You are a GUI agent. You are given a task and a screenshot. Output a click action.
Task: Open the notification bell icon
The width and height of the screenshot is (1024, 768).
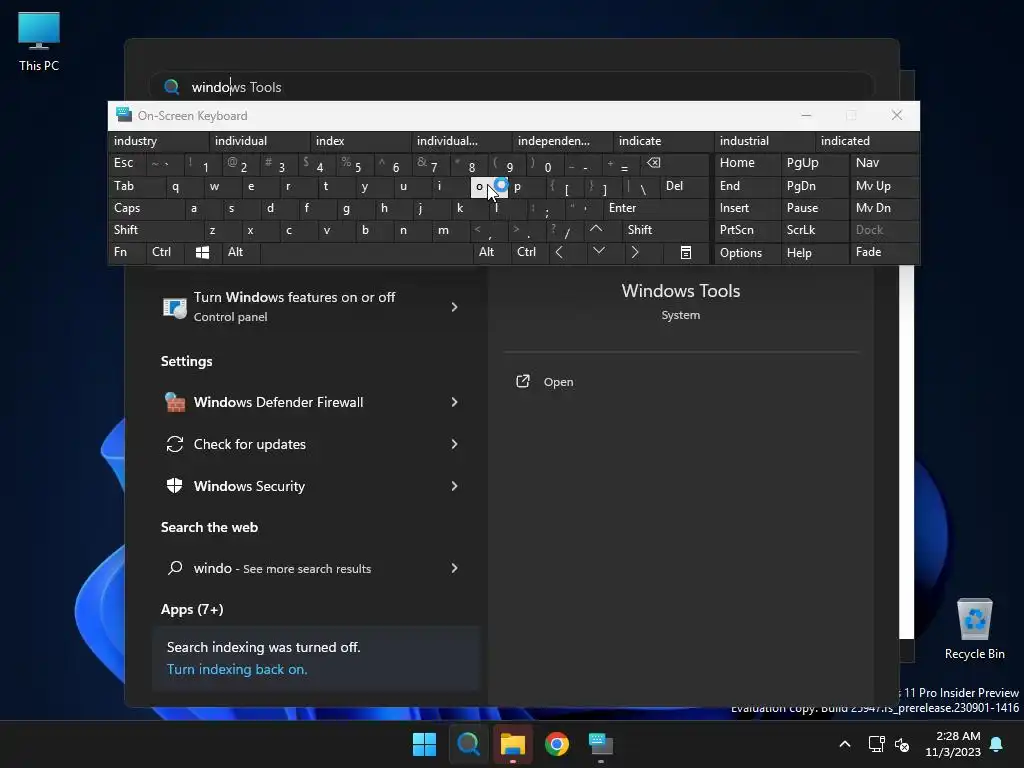coord(996,744)
